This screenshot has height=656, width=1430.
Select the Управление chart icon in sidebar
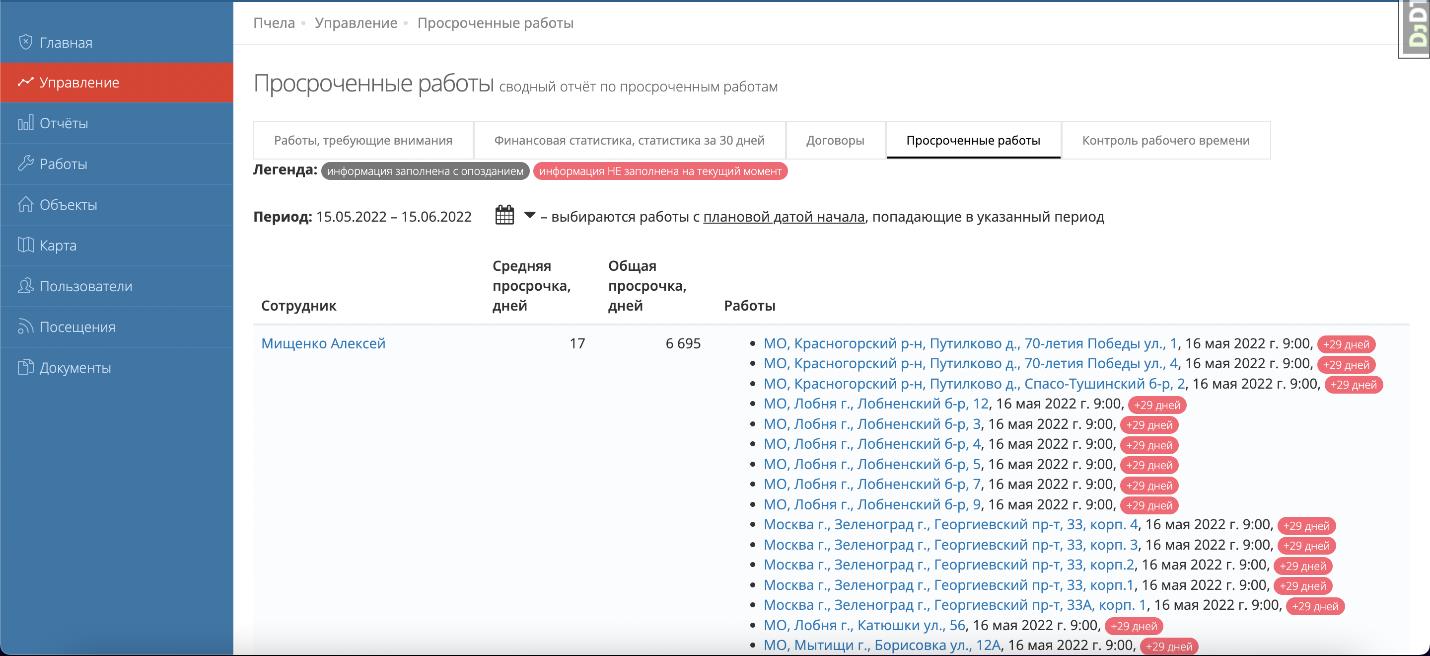click(26, 82)
